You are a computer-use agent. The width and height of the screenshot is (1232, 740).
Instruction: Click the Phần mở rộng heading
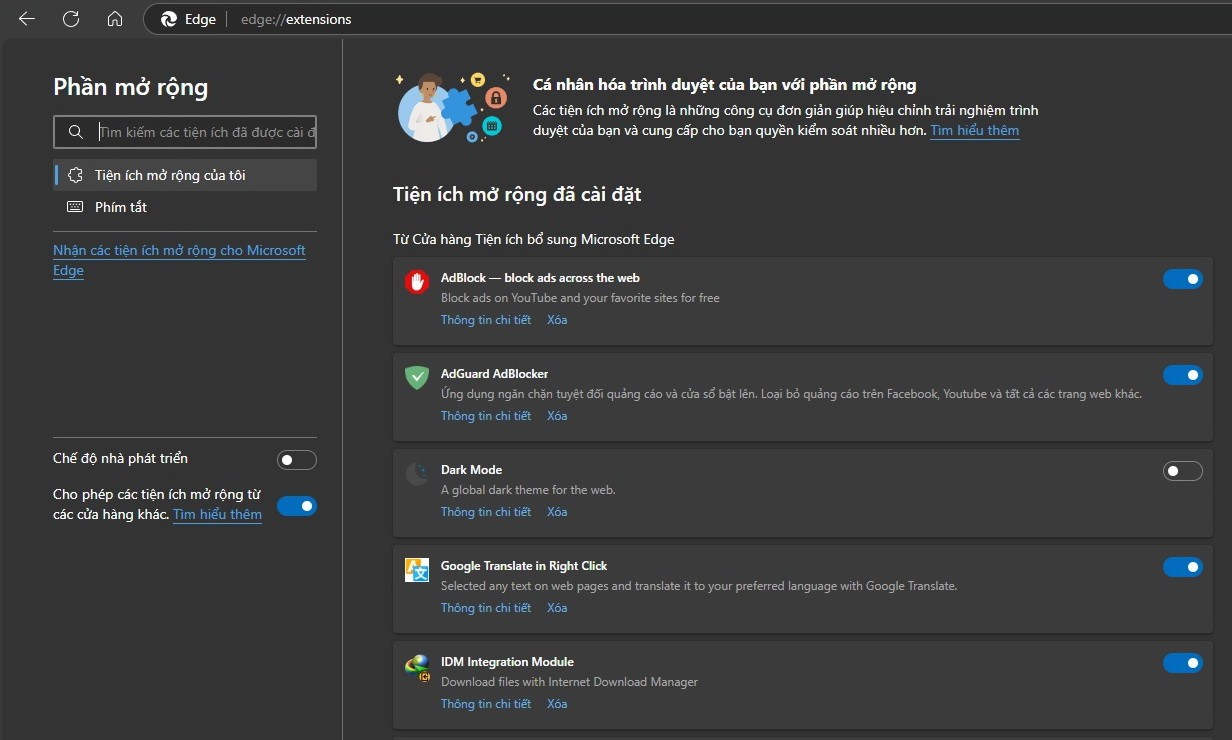point(130,87)
